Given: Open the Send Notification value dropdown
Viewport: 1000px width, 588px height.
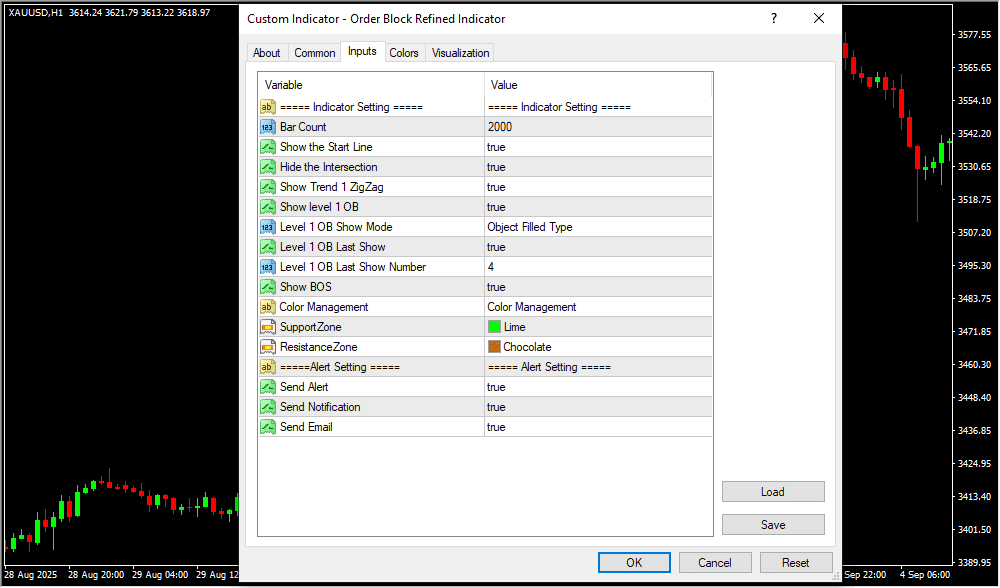Looking at the screenshot, I should 597,407.
